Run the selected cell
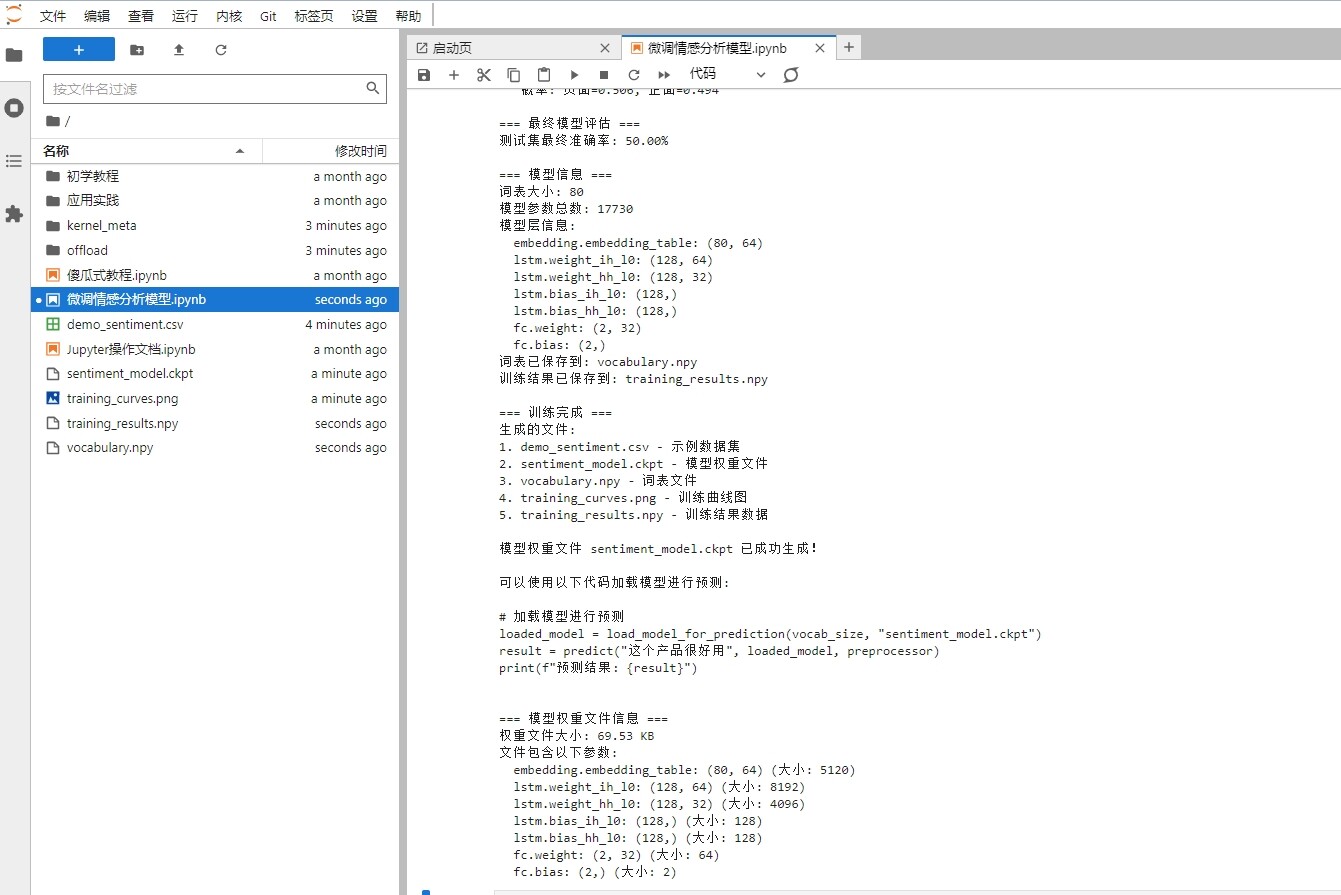 (x=574, y=75)
